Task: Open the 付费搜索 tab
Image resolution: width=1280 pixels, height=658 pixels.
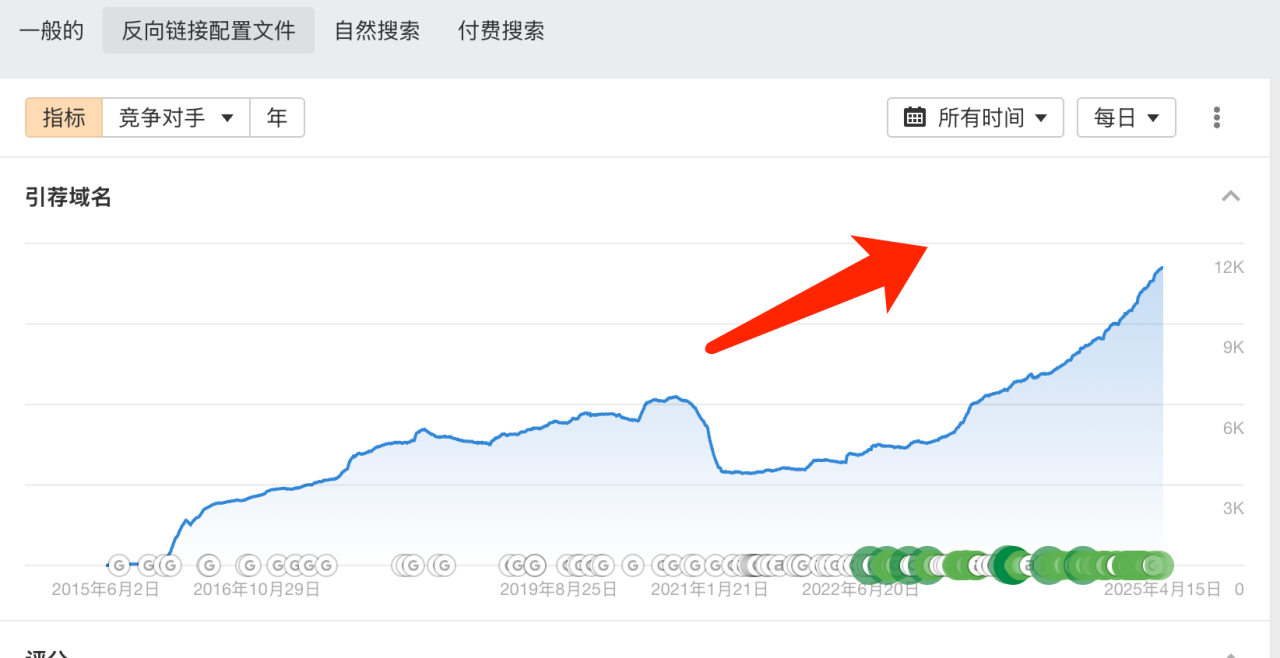Action: pyautogui.click(x=500, y=30)
